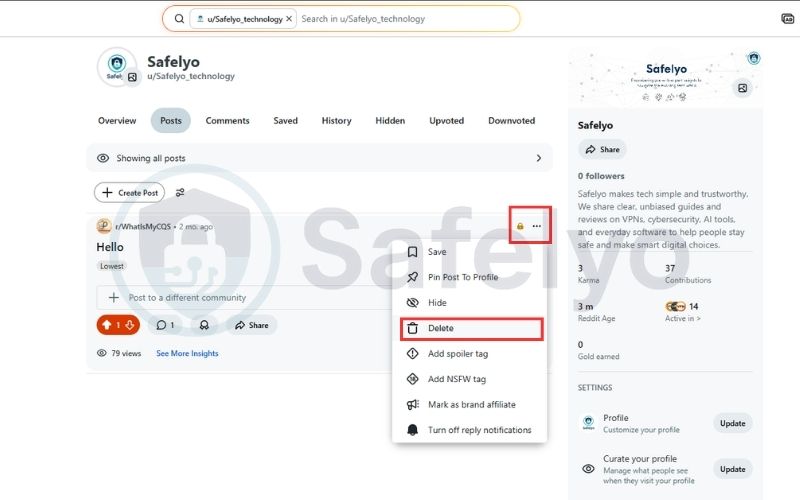Click the Lowest flair tag
The width and height of the screenshot is (800, 500).
112,266
